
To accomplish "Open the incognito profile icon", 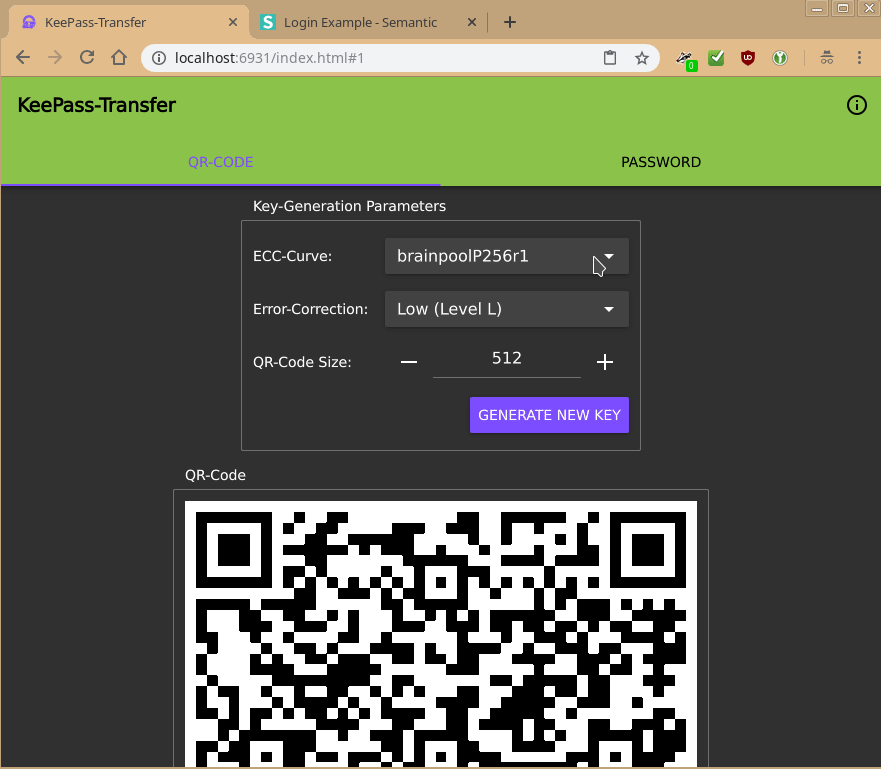I will [826, 58].
